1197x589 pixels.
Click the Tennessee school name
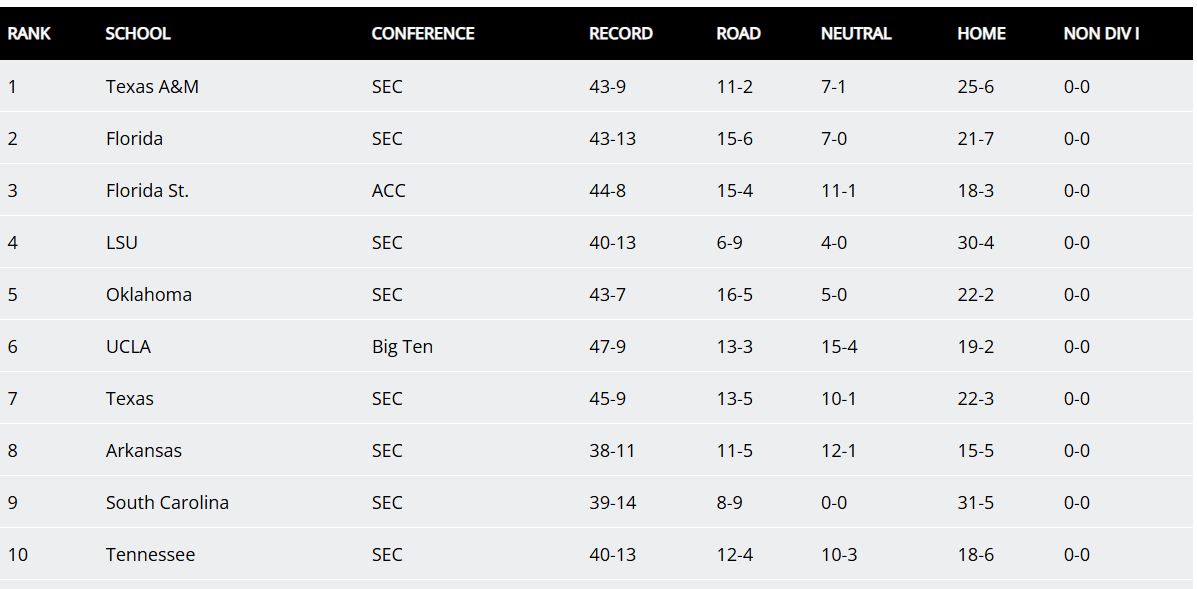[150, 554]
